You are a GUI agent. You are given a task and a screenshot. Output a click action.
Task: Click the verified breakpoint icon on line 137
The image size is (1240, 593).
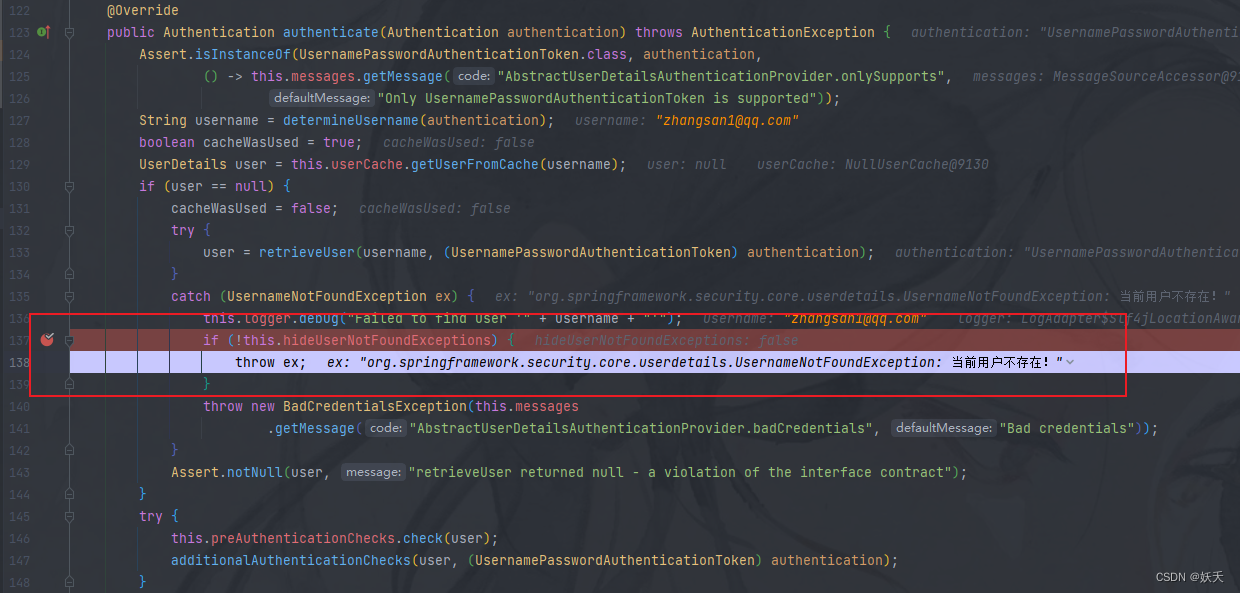point(47,340)
